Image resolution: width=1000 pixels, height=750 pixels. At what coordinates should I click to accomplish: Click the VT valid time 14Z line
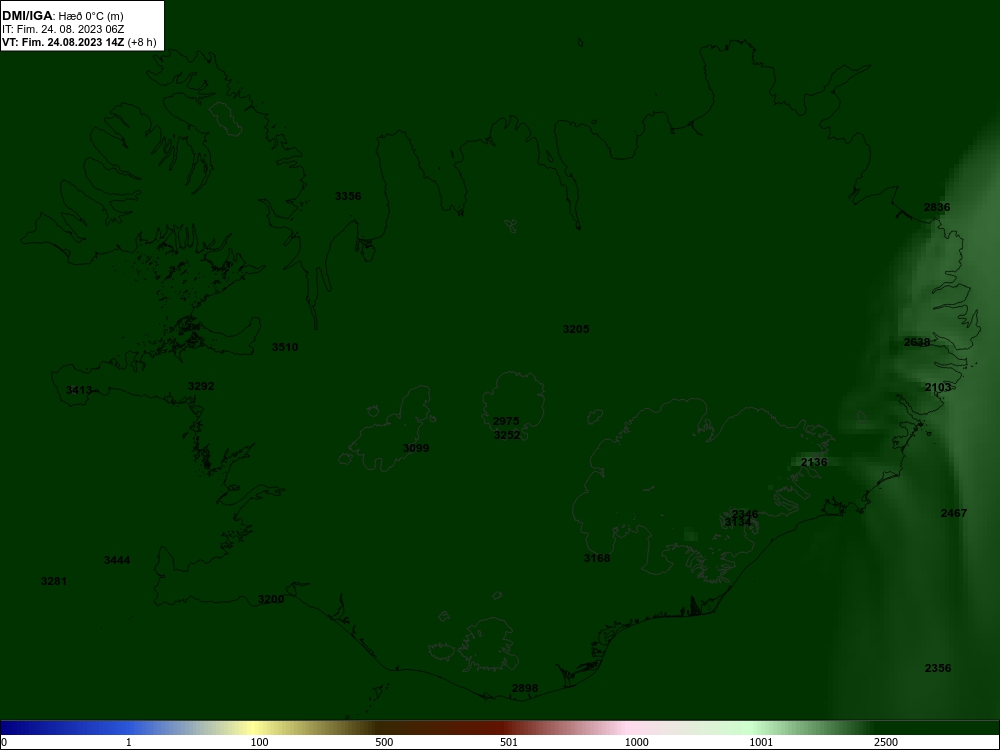tap(78, 42)
